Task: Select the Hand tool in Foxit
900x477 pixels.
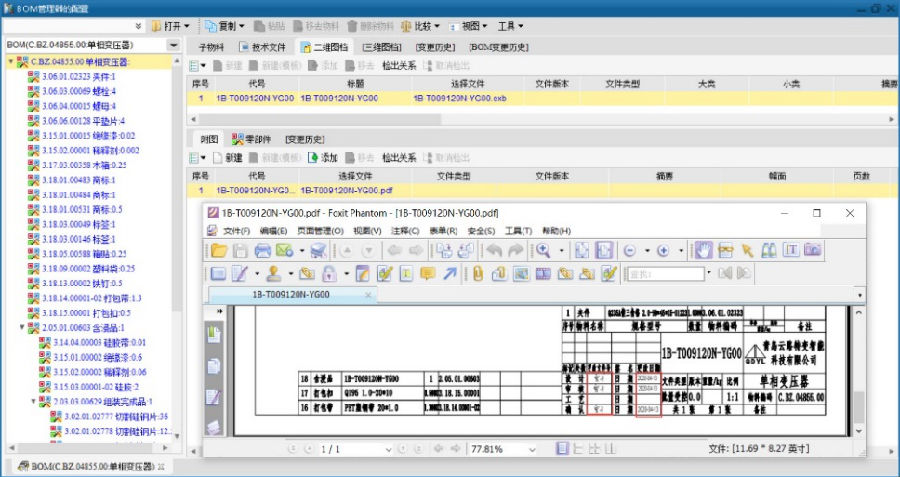Action: (703, 250)
